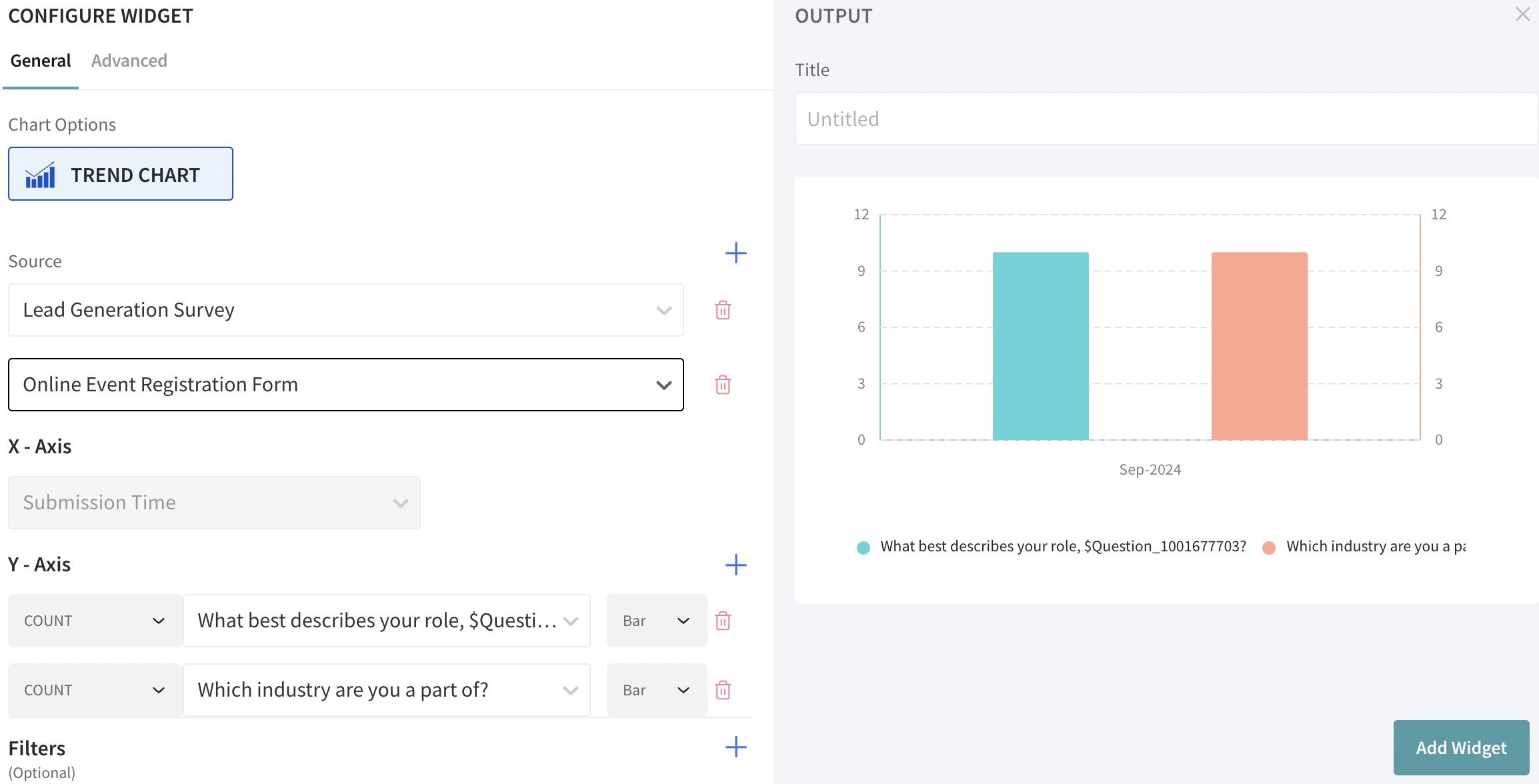Delete the Lead Generation Survey source
Screen dimensions: 1539x784
point(723,310)
